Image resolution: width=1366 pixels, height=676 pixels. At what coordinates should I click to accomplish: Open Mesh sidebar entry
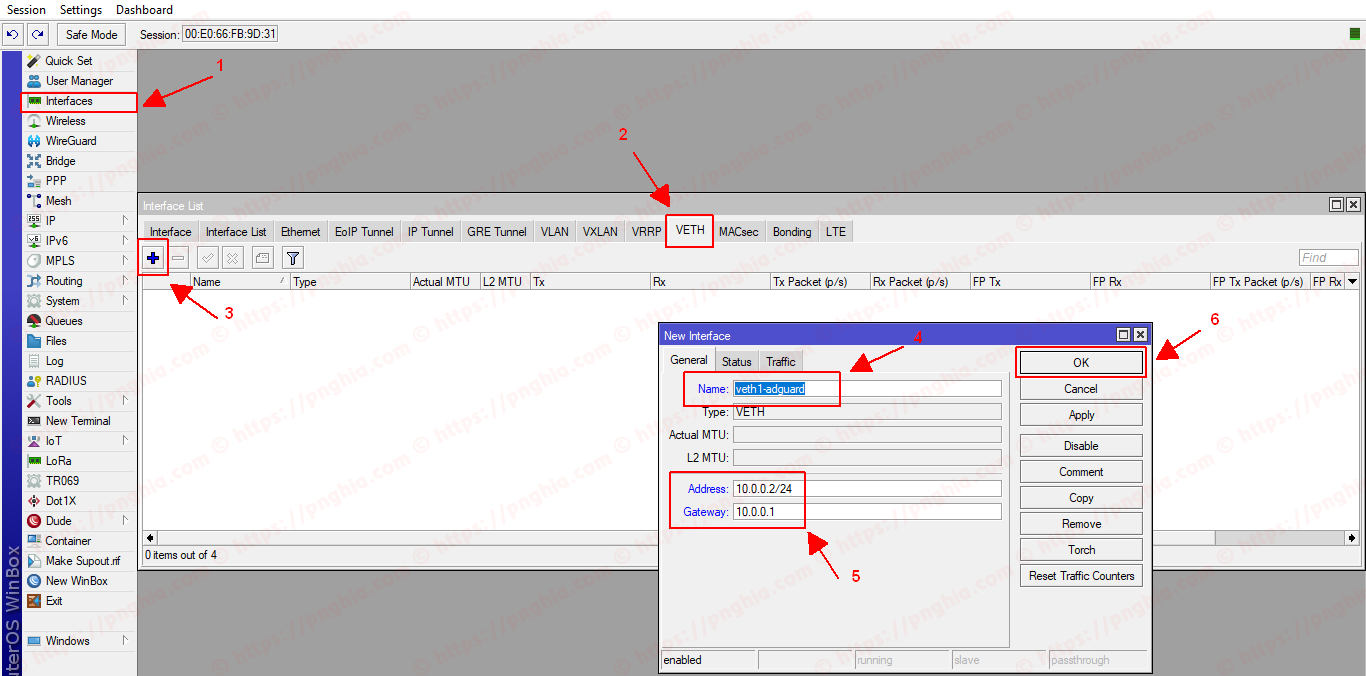click(58, 201)
